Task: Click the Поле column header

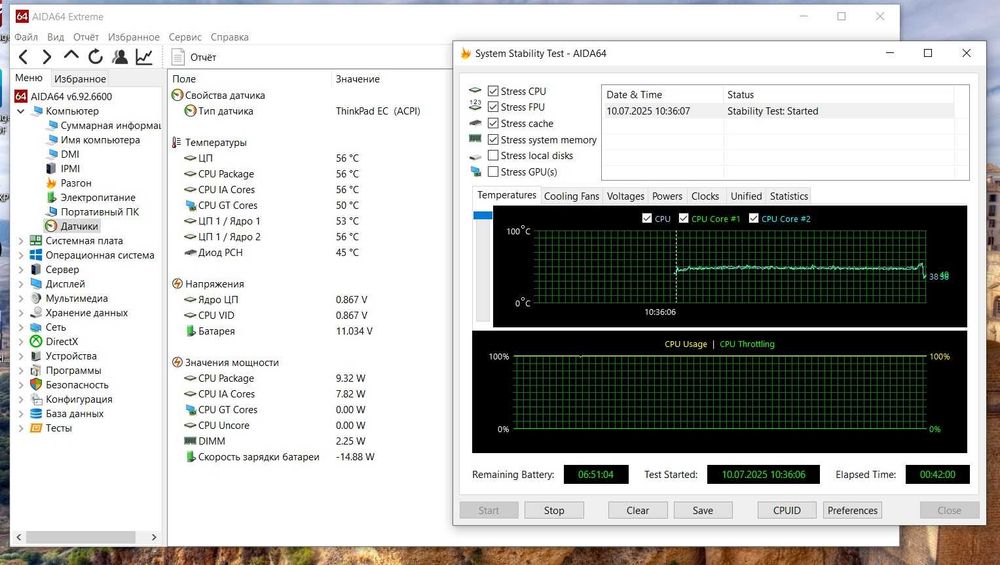Action: tap(184, 79)
